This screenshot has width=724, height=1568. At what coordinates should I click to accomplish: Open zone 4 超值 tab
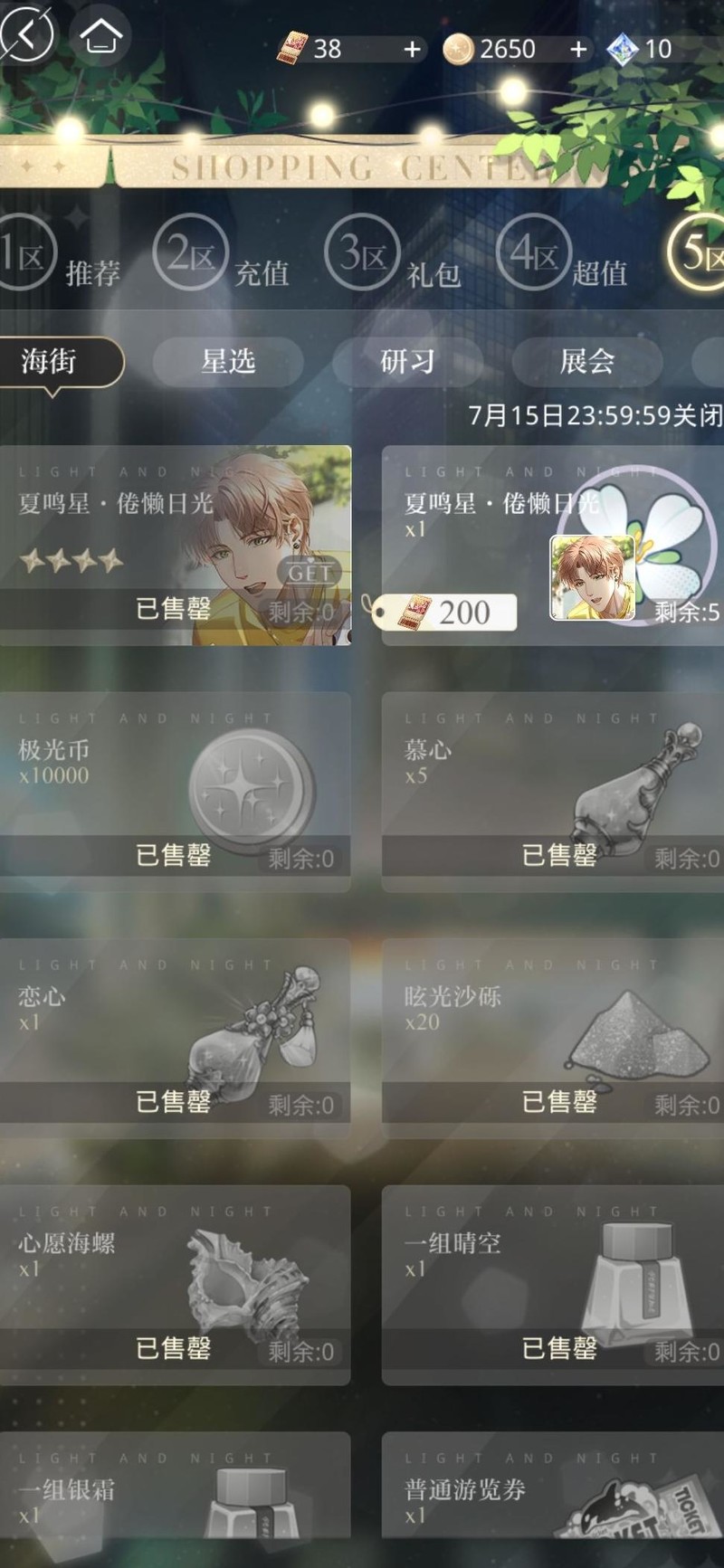click(x=563, y=256)
